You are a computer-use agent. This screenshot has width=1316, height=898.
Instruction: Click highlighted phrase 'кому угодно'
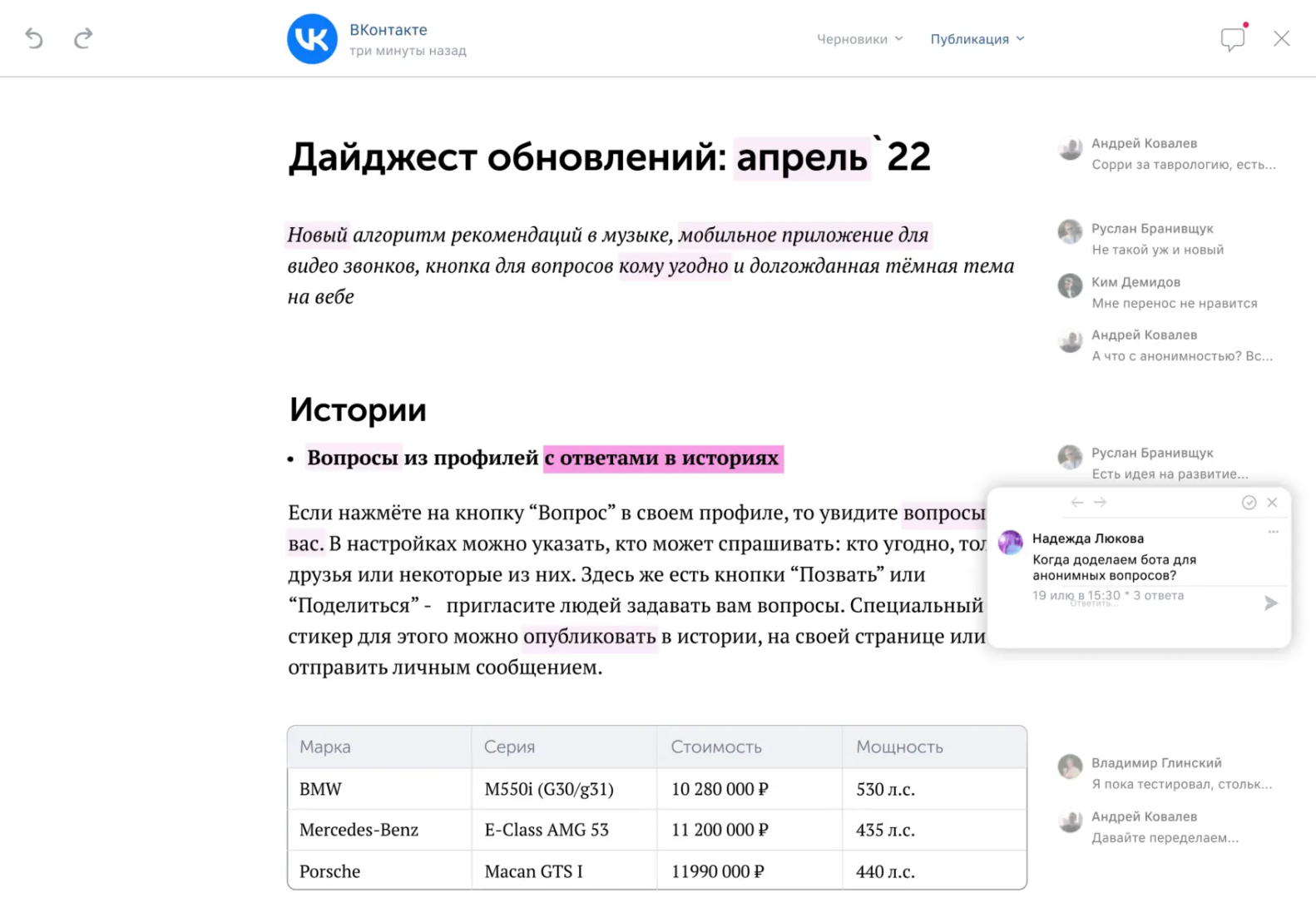tap(674, 266)
